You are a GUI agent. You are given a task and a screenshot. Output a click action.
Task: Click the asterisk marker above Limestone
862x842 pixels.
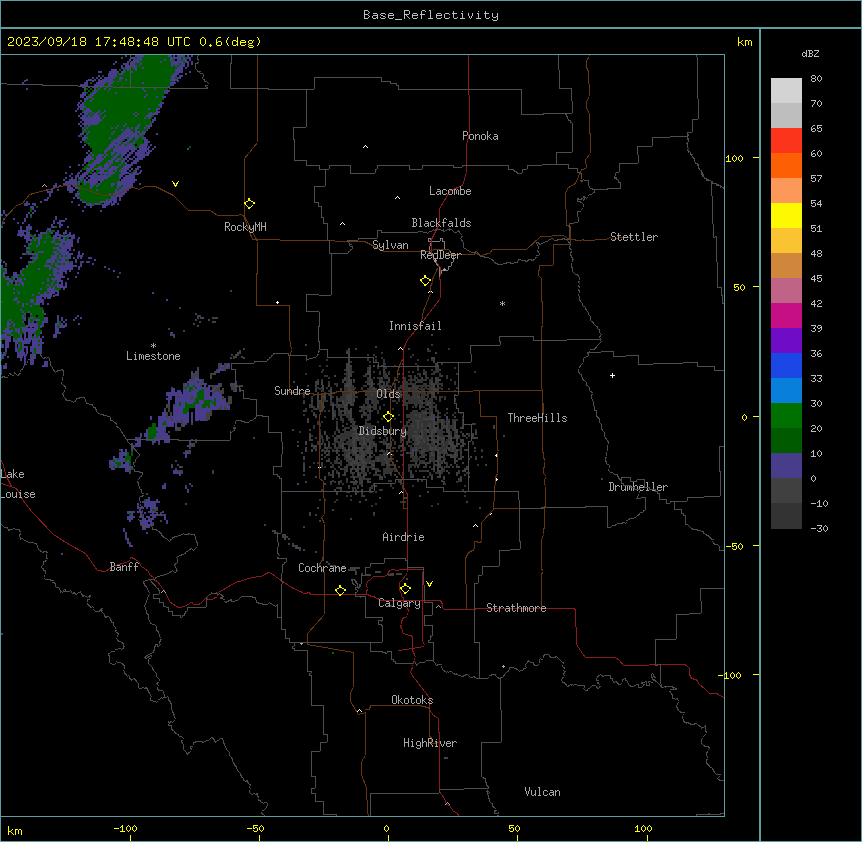tap(153, 346)
